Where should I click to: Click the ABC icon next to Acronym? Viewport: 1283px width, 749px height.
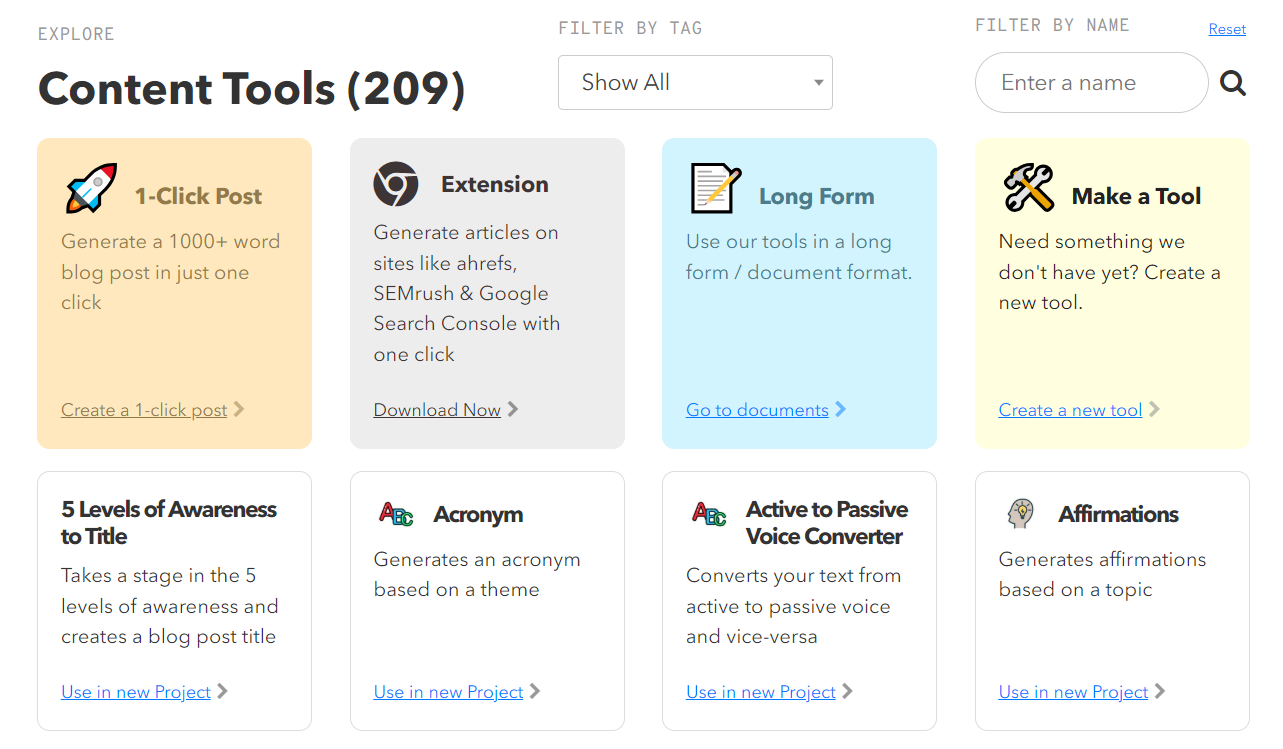pyautogui.click(x=397, y=514)
